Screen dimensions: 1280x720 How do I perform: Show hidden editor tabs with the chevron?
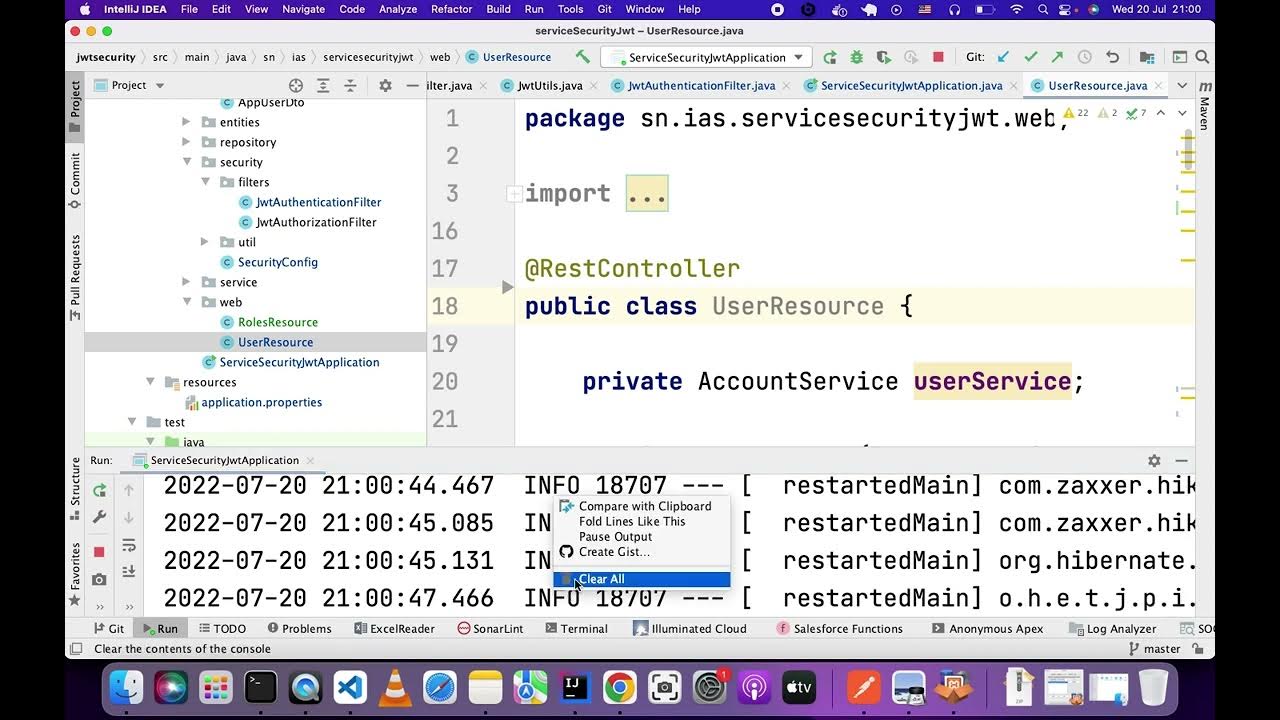(x=1182, y=86)
